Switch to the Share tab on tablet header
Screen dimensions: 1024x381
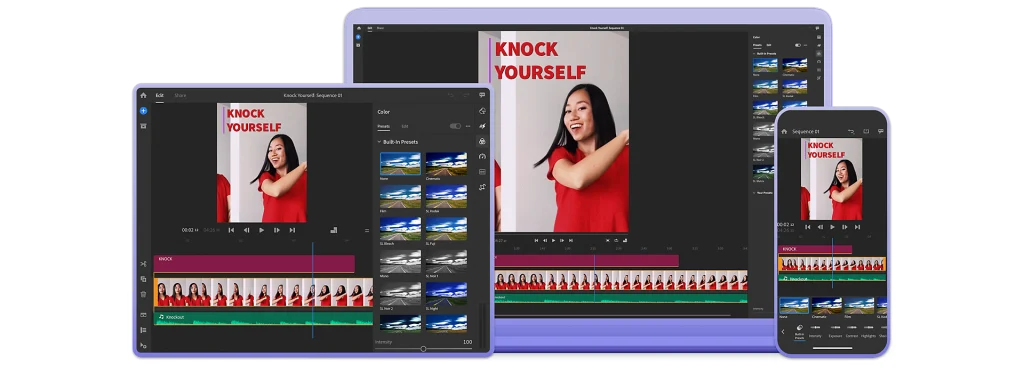(180, 95)
